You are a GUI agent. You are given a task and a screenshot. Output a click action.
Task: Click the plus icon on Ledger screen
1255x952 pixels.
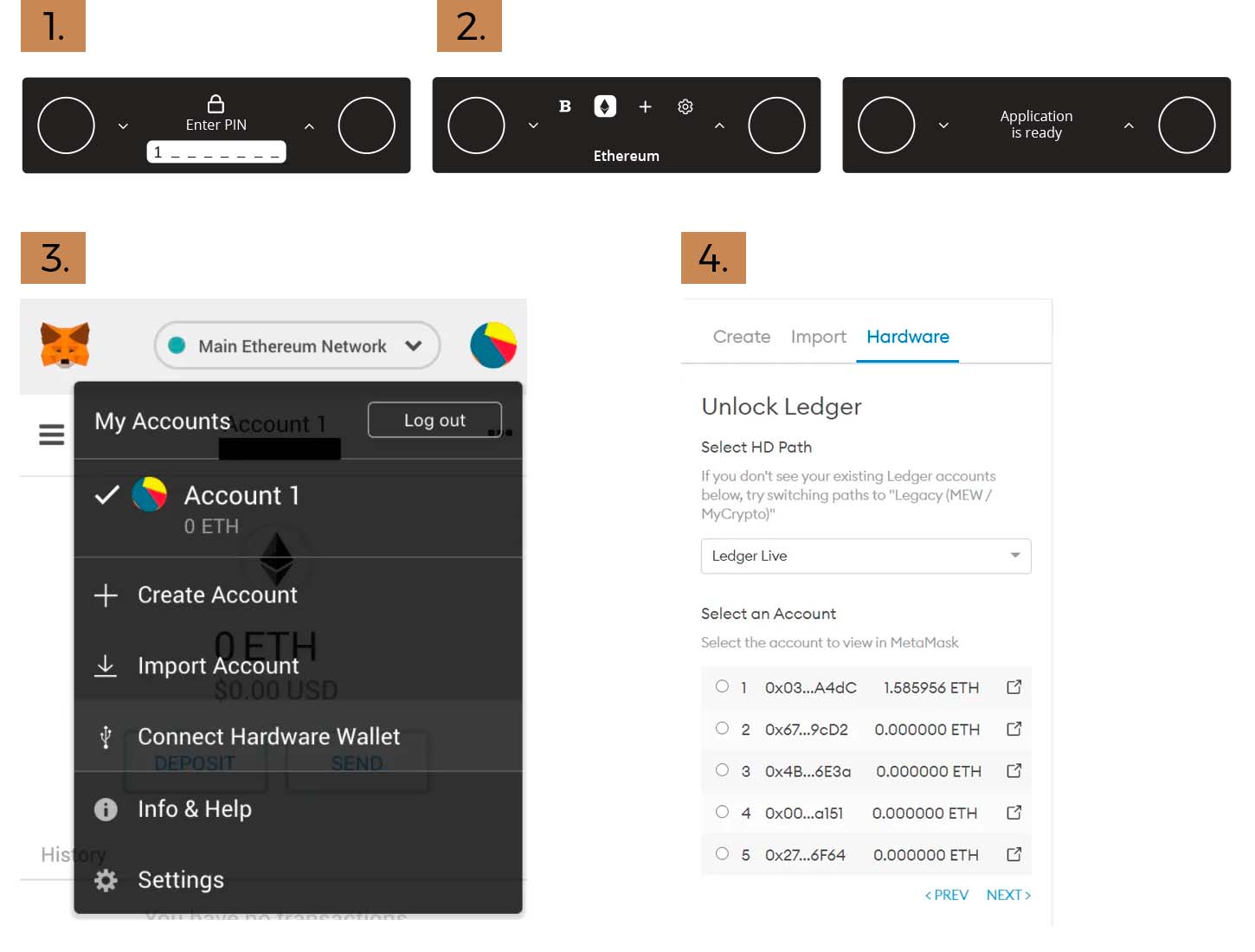[645, 106]
